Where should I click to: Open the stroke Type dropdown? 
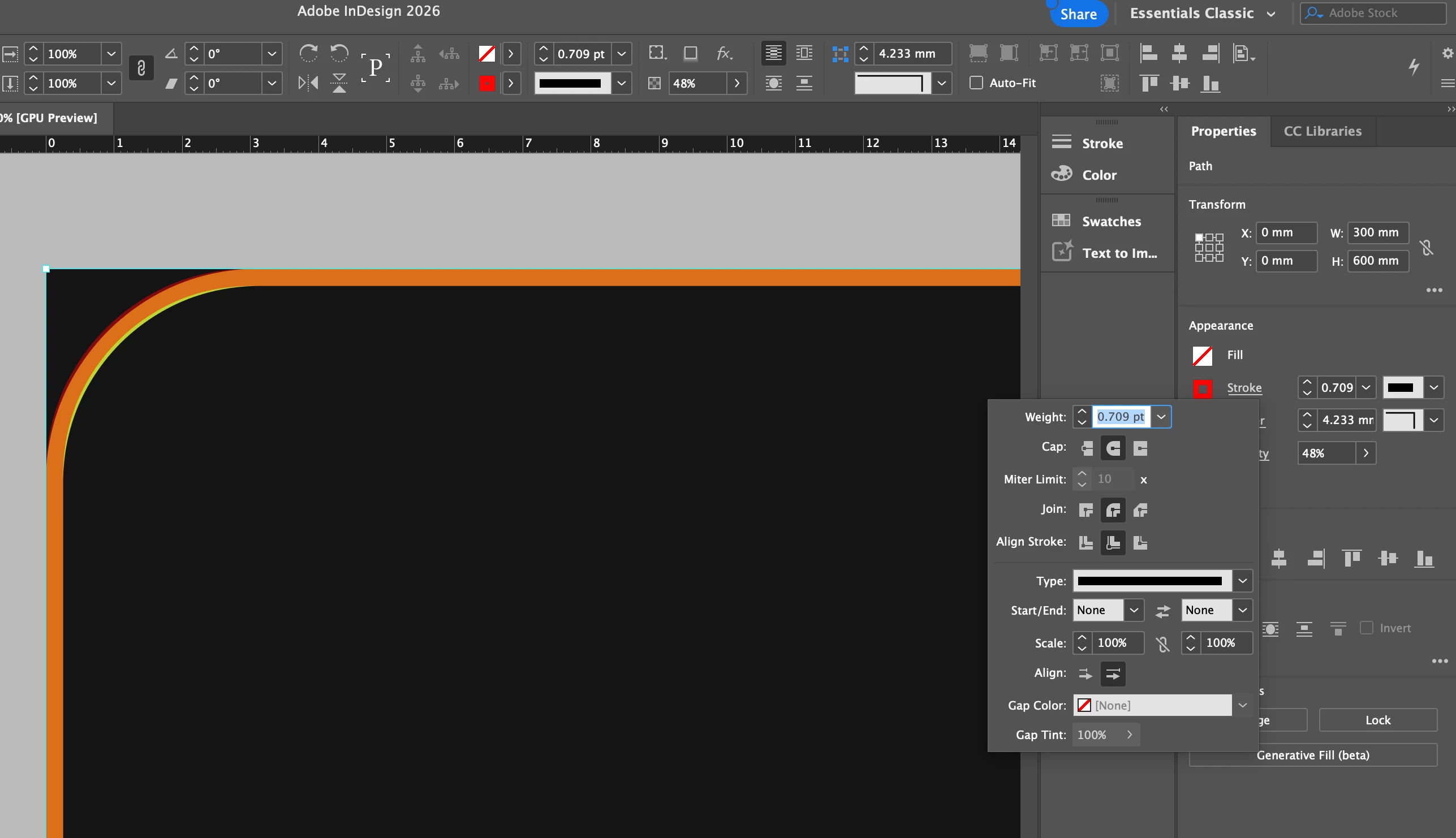click(1242, 581)
